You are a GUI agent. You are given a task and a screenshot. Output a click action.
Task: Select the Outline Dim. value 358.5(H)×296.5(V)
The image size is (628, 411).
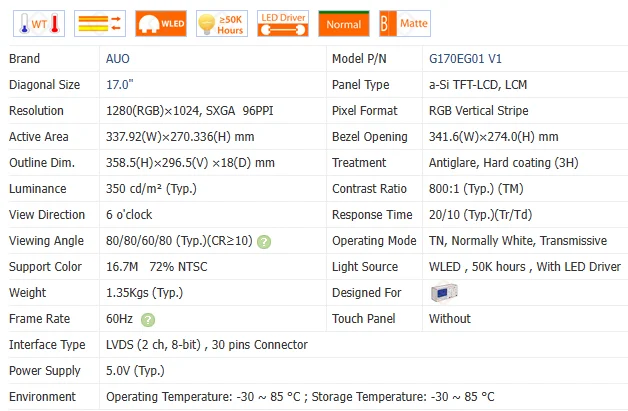tap(157, 163)
